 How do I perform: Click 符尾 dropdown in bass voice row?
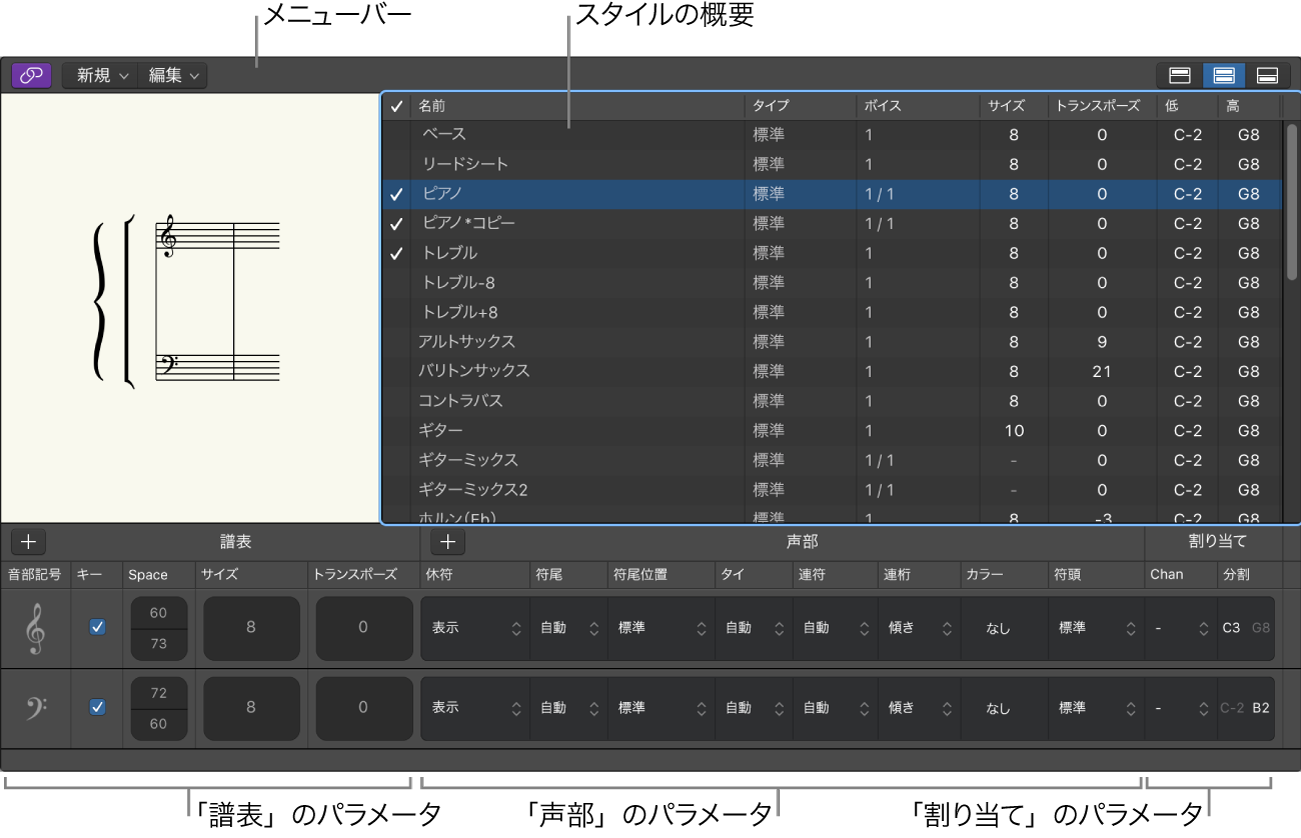(570, 707)
